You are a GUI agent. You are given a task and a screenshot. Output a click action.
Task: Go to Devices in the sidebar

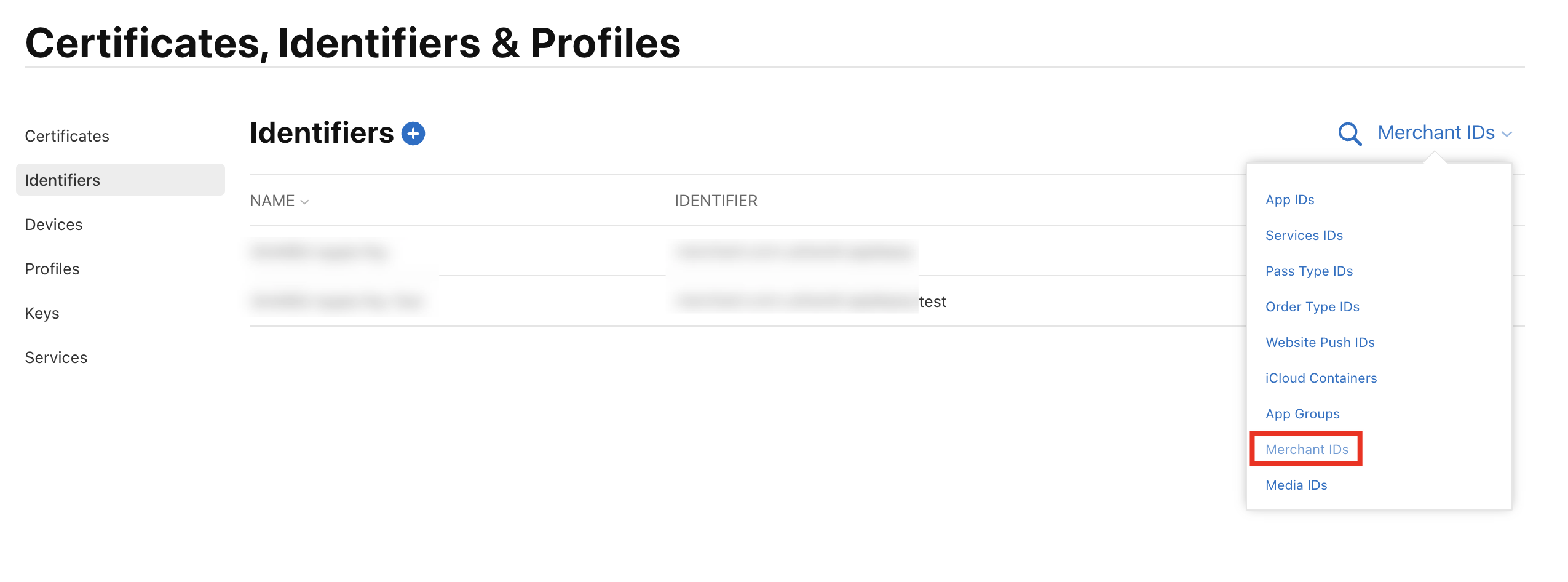click(x=53, y=225)
